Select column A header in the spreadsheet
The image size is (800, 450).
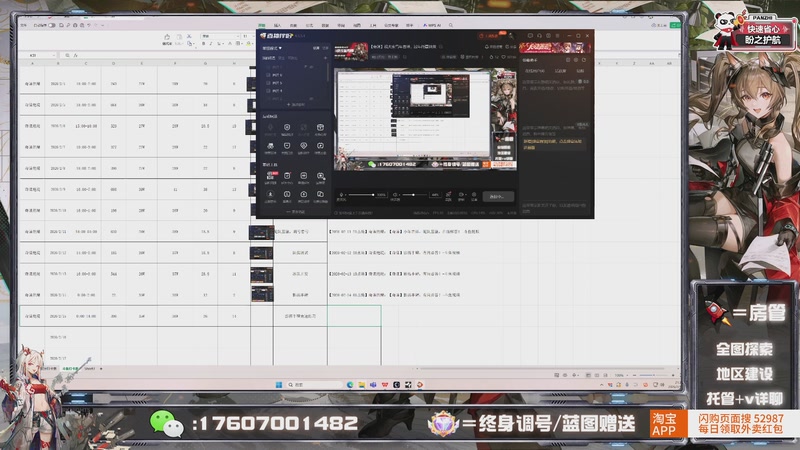(32, 63)
